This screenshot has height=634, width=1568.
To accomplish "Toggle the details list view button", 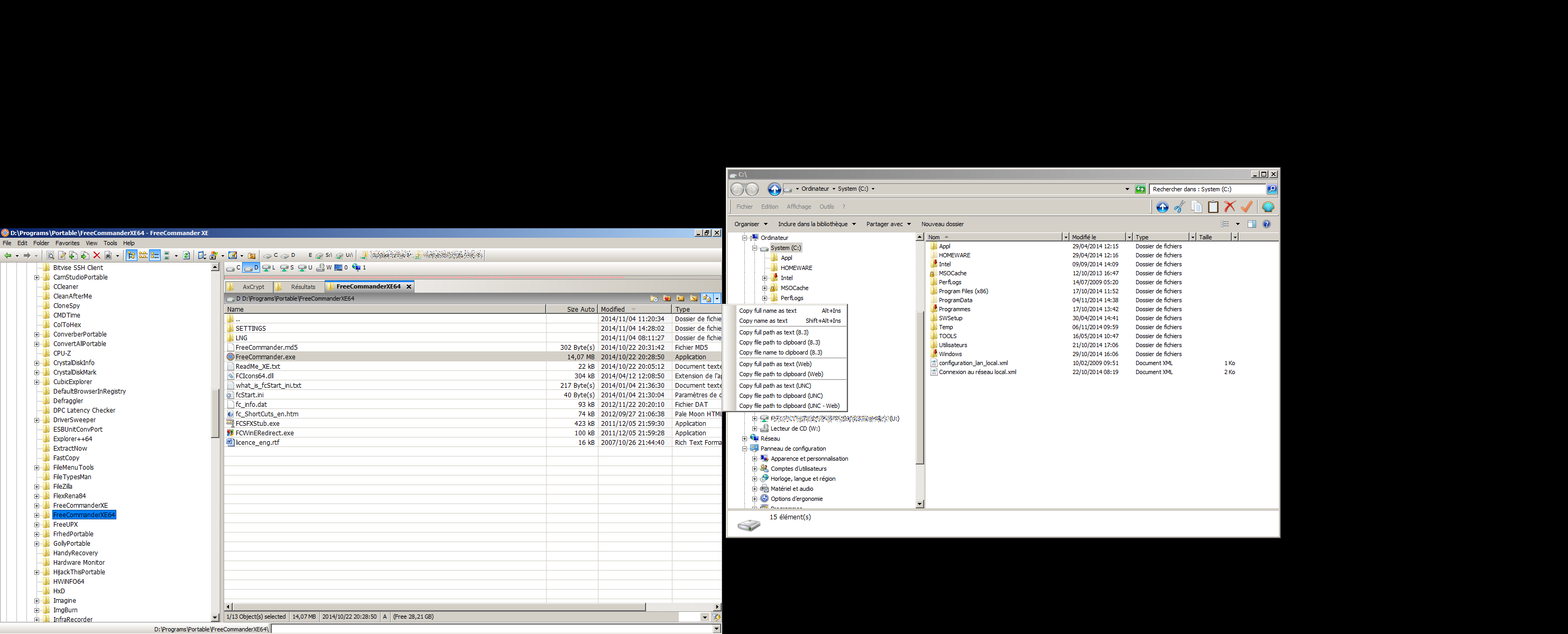I will point(154,256).
